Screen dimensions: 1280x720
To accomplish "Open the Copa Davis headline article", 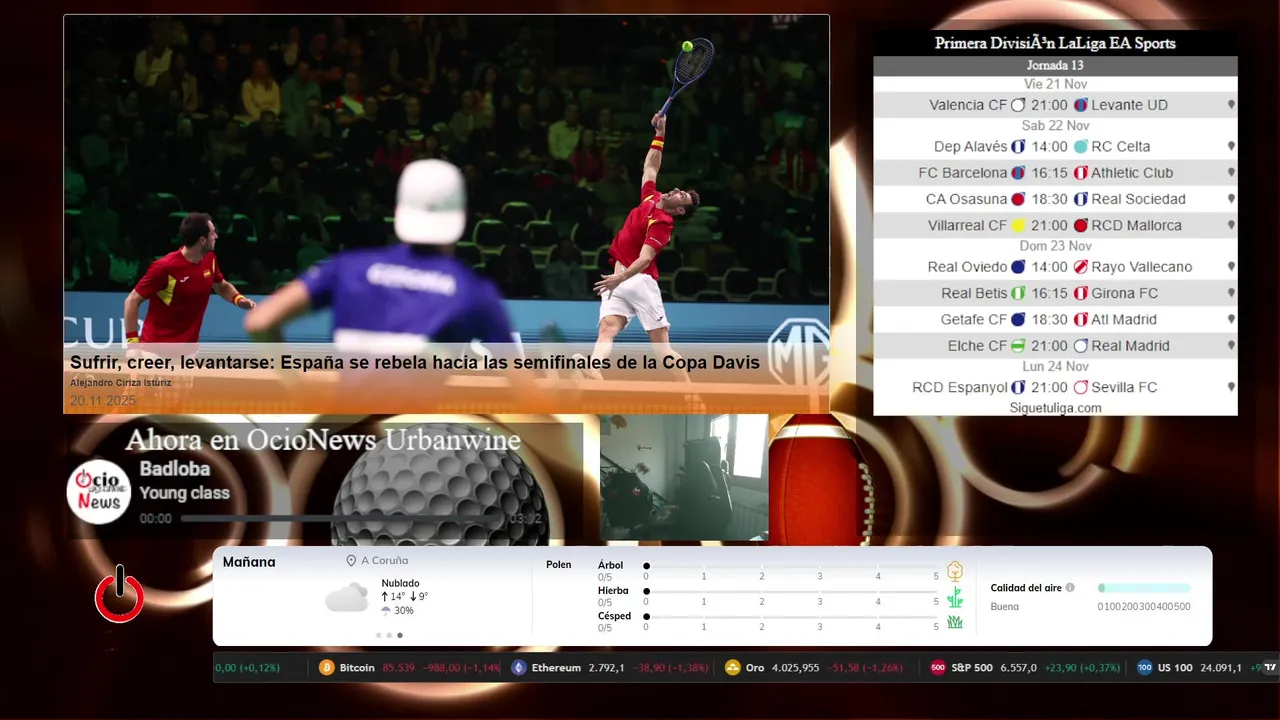I will tap(415, 363).
